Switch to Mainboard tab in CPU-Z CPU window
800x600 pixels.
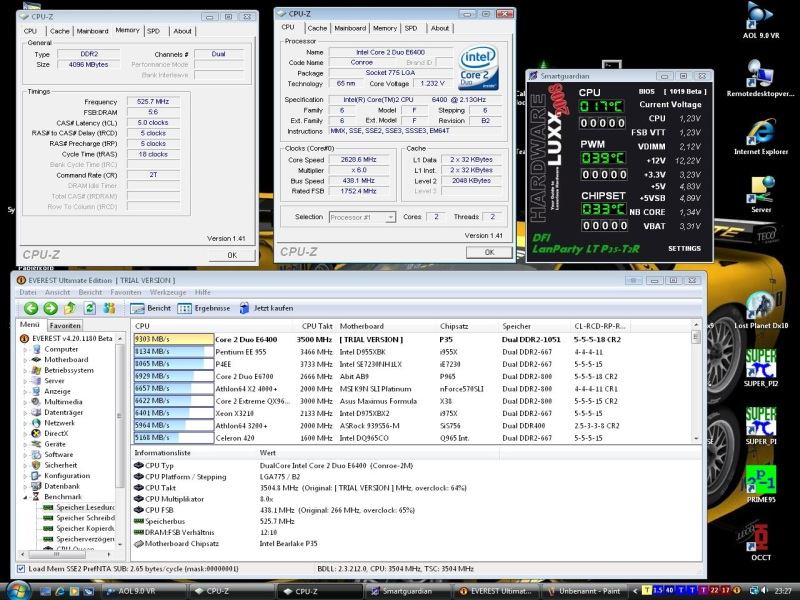(350, 28)
